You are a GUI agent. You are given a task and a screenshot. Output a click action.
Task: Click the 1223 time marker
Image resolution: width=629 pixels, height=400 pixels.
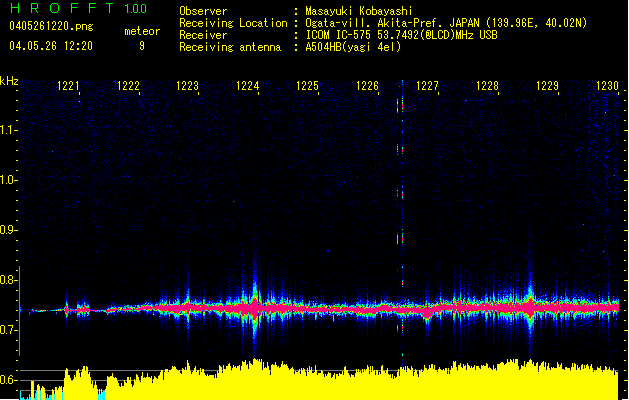coord(188,85)
